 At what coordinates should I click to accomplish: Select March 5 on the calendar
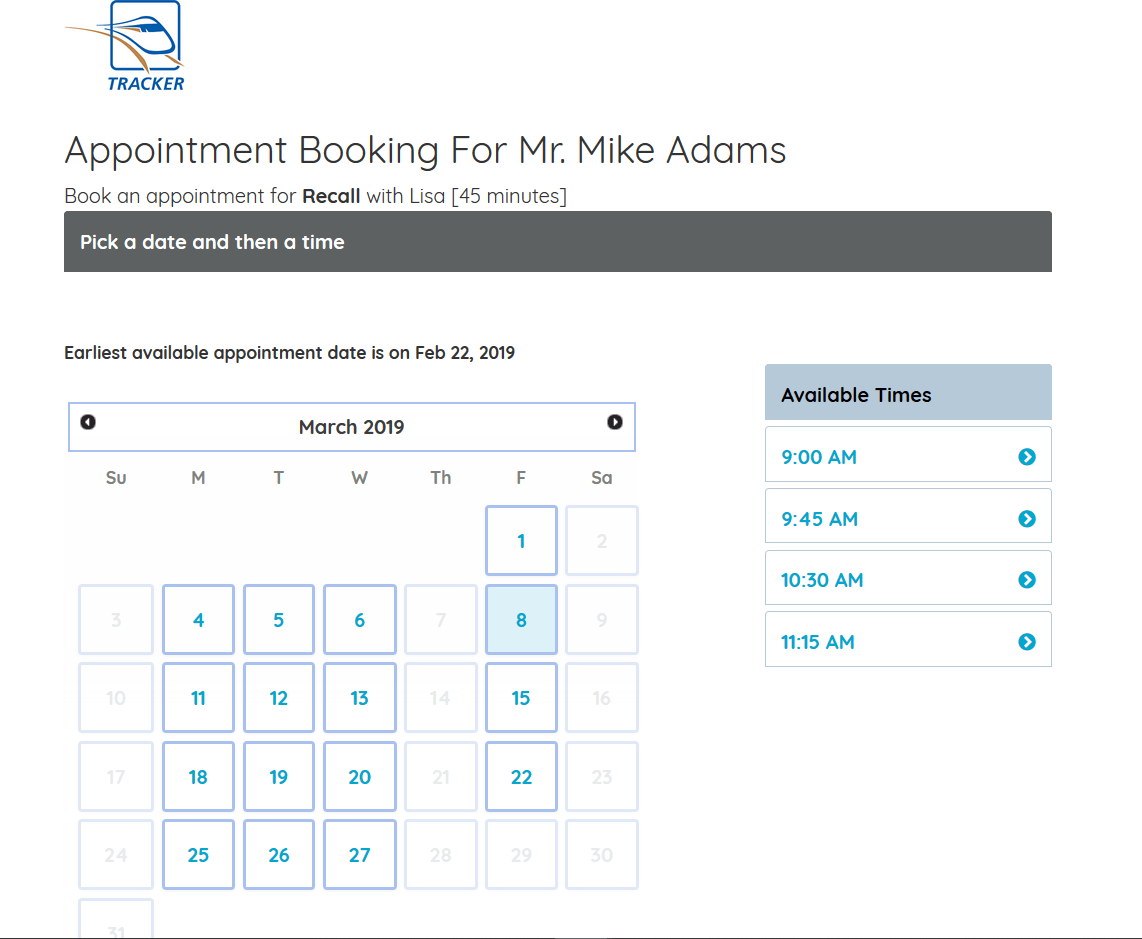tap(279, 619)
